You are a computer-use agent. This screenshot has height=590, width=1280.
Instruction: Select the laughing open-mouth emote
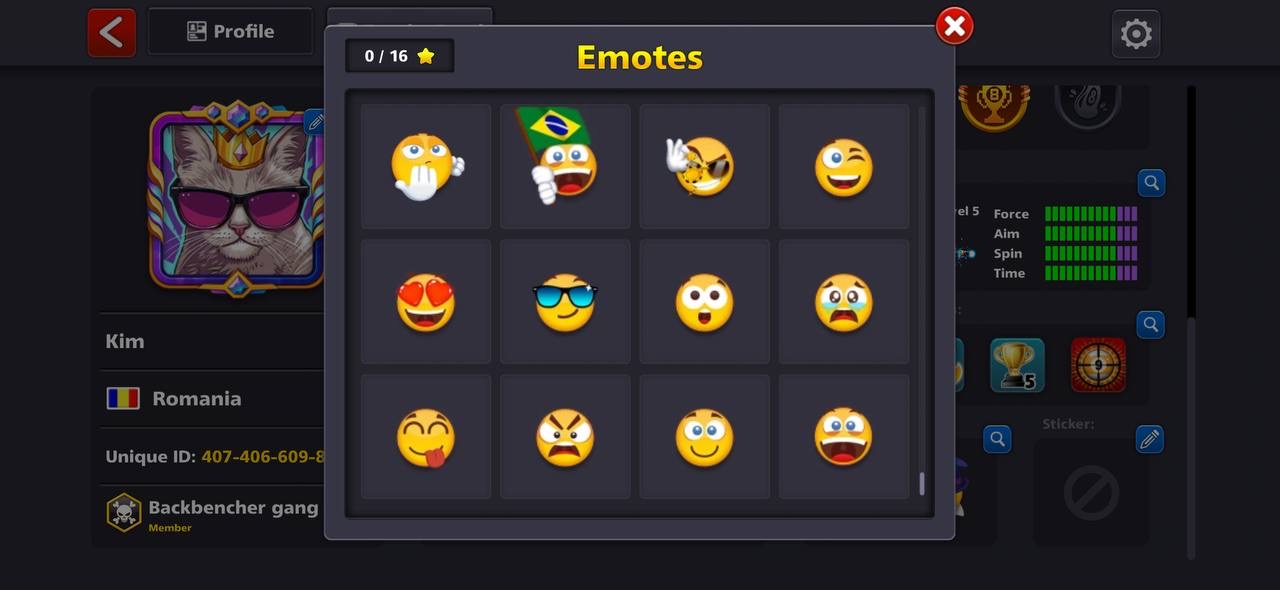click(844, 437)
